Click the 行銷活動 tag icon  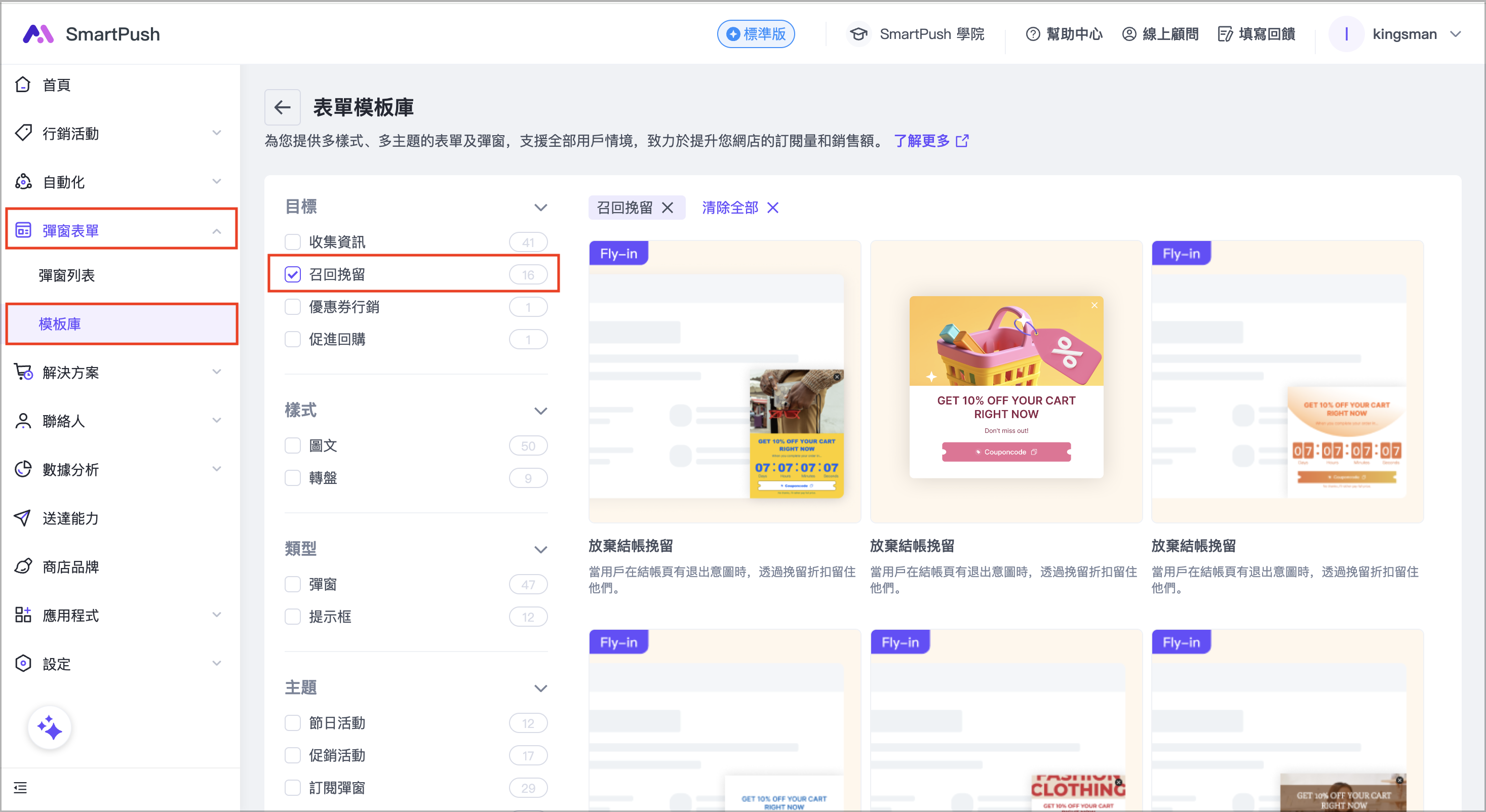[23, 133]
